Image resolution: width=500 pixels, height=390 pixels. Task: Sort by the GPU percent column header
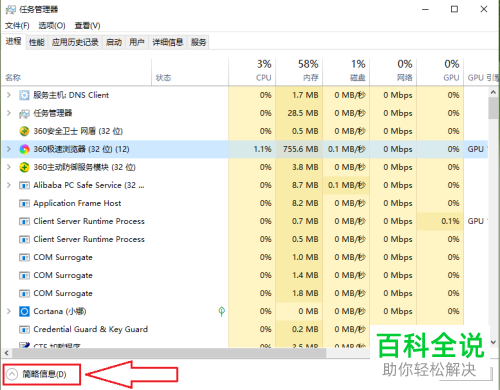pyautogui.click(x=440, y=71)
